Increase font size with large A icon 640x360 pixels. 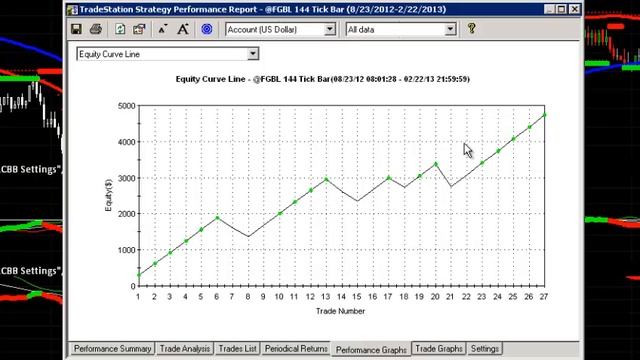(x=183, y=29)
